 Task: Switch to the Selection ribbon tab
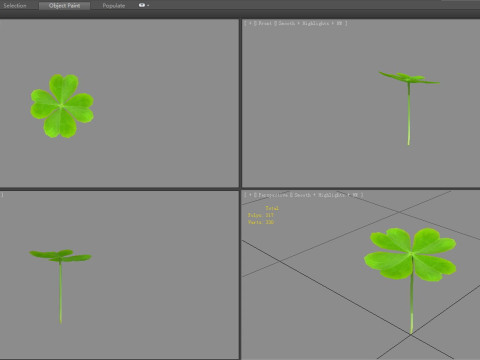click(x=15, y=6)
